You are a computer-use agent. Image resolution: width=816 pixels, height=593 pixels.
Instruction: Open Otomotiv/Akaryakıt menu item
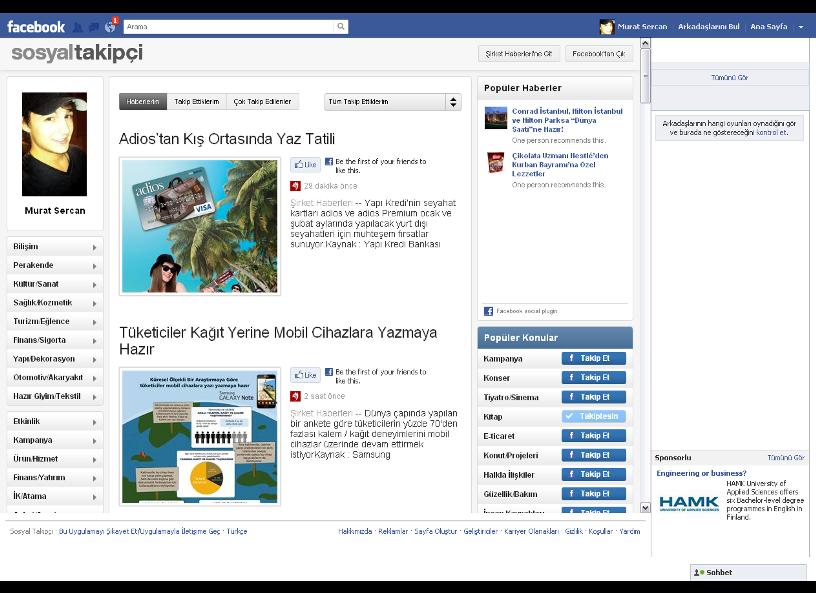(x=55, y=377)
